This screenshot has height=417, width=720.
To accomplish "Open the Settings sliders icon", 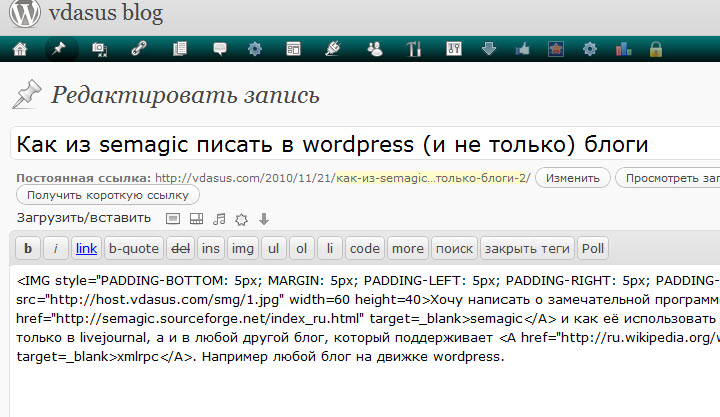I will coord(454,48).
